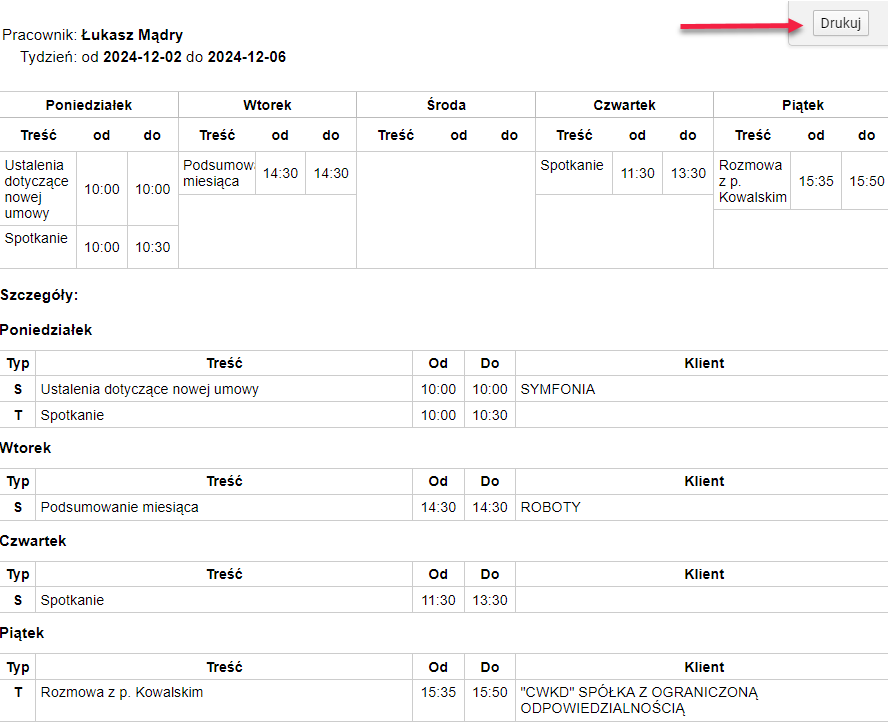This screenshot has width=888, height=728.
Task: Click the Środa column header
Action: [x=446, y=105]
